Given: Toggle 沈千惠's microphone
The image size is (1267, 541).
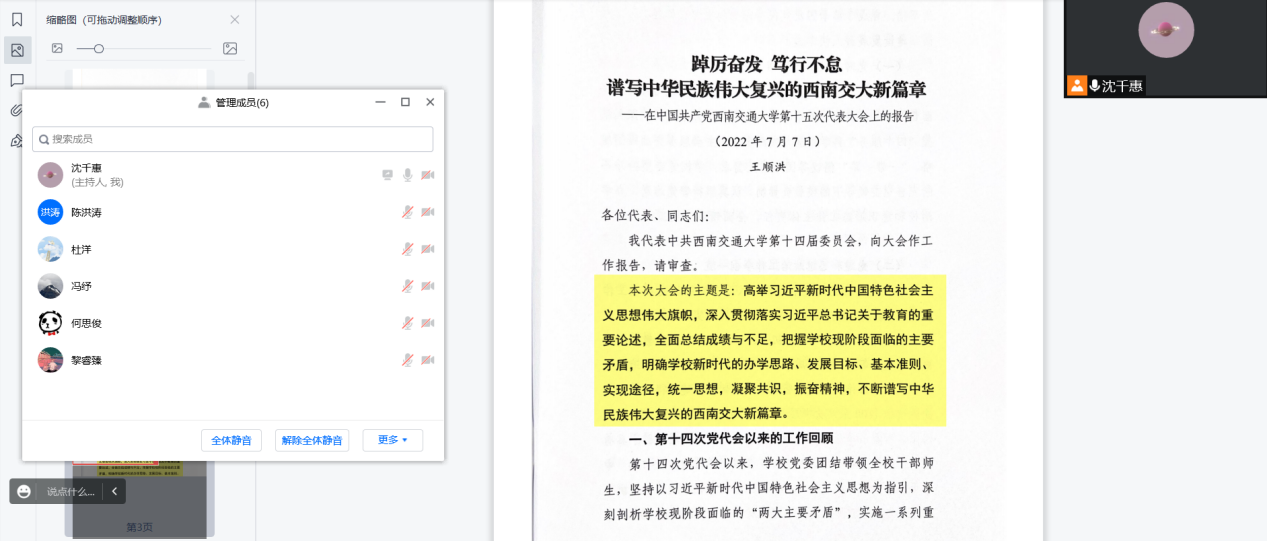Looking at the screenshot, I should (x=408, y=175).
